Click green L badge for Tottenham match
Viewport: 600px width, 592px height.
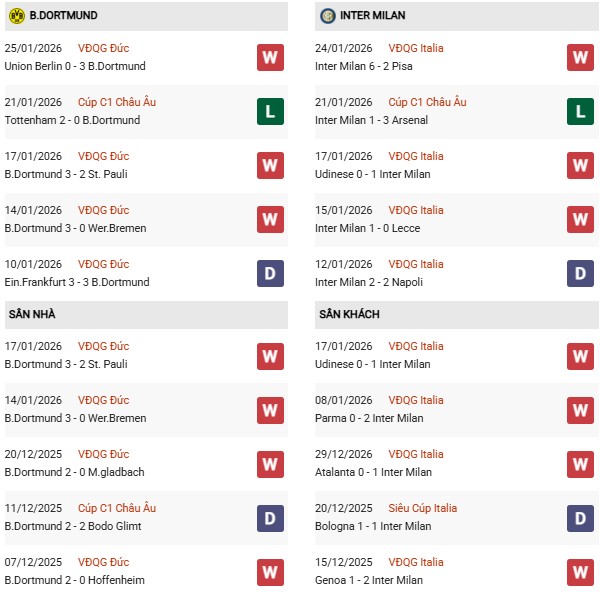coord(270,111)
